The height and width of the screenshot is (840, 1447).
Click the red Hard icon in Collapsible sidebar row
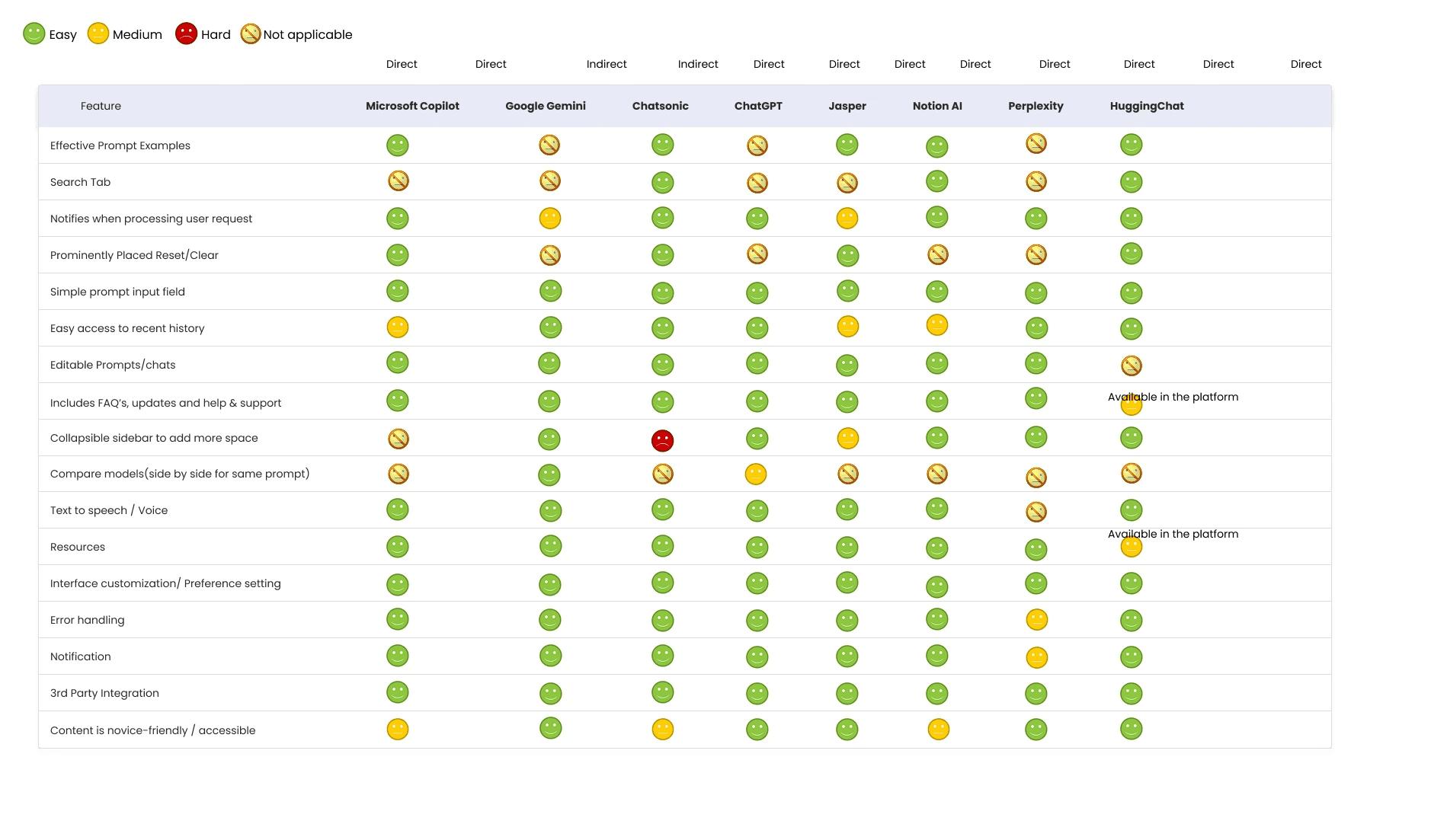663,440
